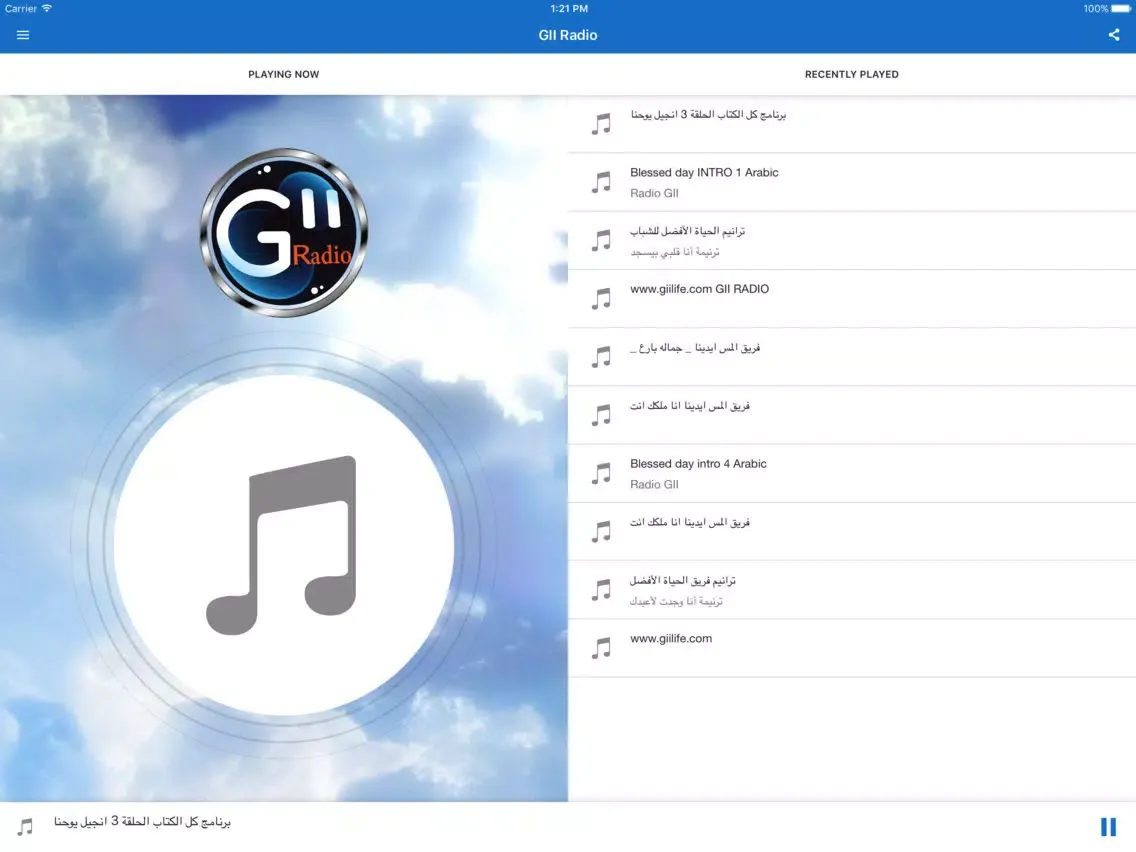
Task: Open first track برنامج كل الكتاب الحلقة 3 in list
Action: pos(852,124)
